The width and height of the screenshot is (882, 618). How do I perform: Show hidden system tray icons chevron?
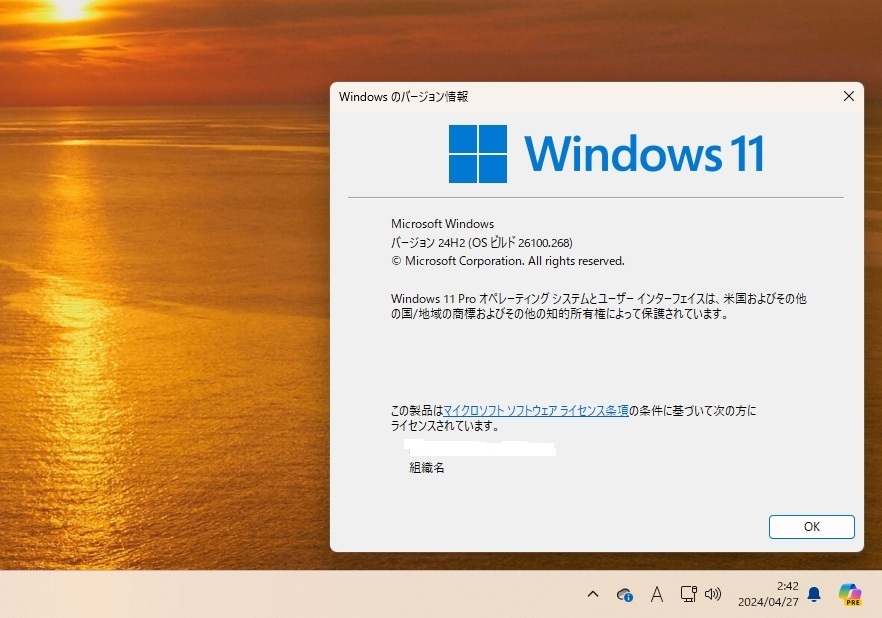tap(593, 594)
